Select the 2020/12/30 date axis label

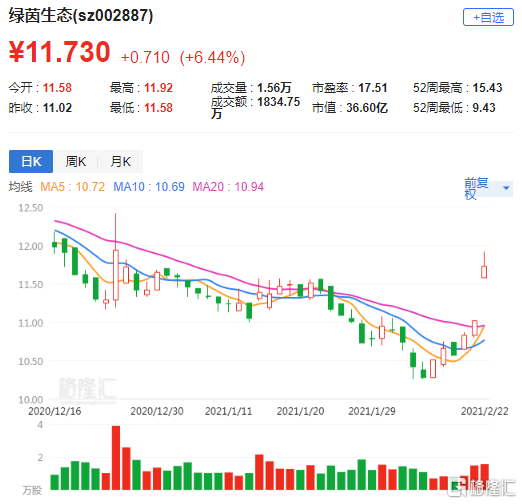pyautogui.click(x=157, y=411)
